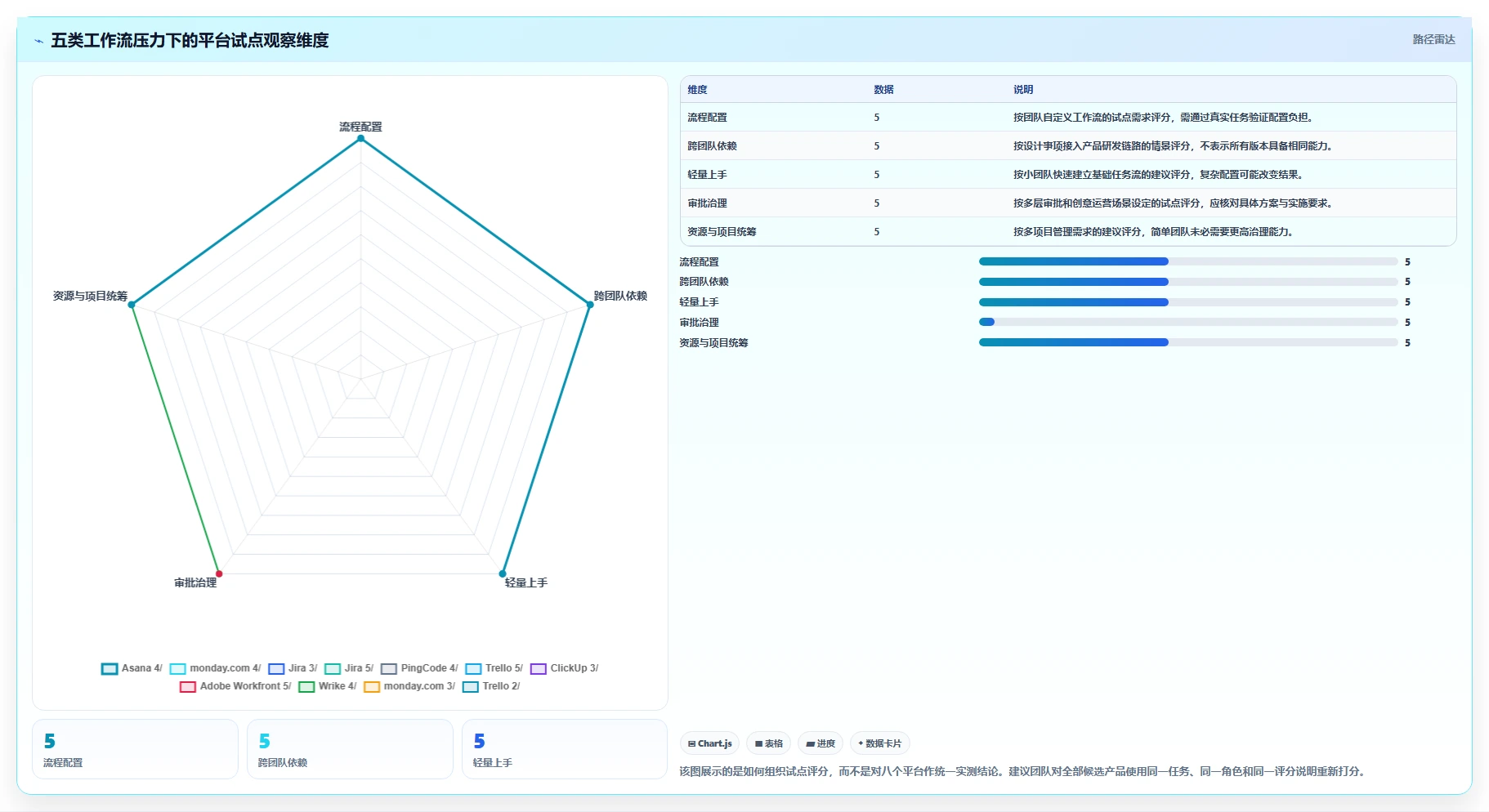Click the 流程配置 progress bar
Screen dimensions: 1489x812
pos(1188,261)
